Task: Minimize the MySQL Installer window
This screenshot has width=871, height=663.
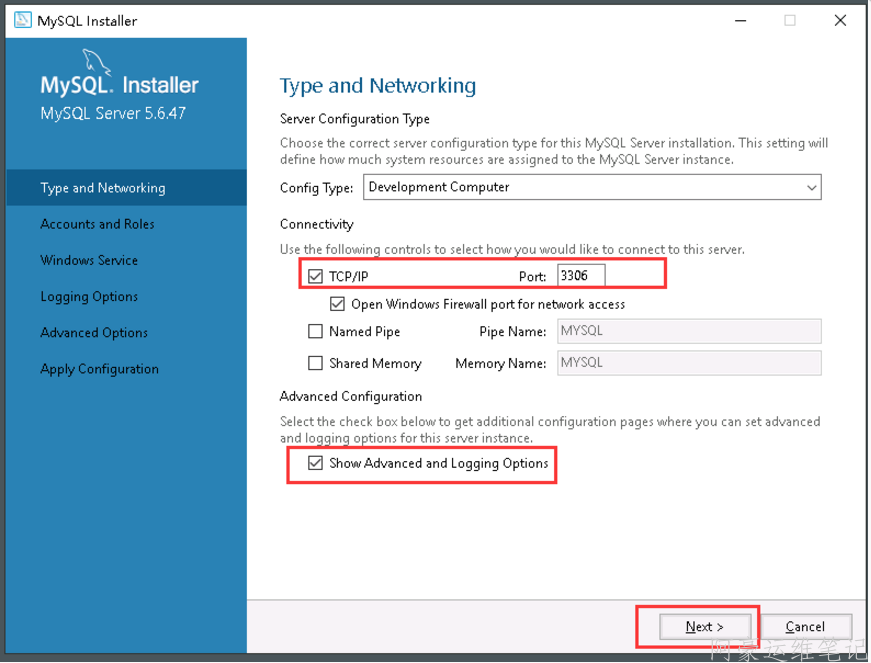Action: tap(740, 20)
